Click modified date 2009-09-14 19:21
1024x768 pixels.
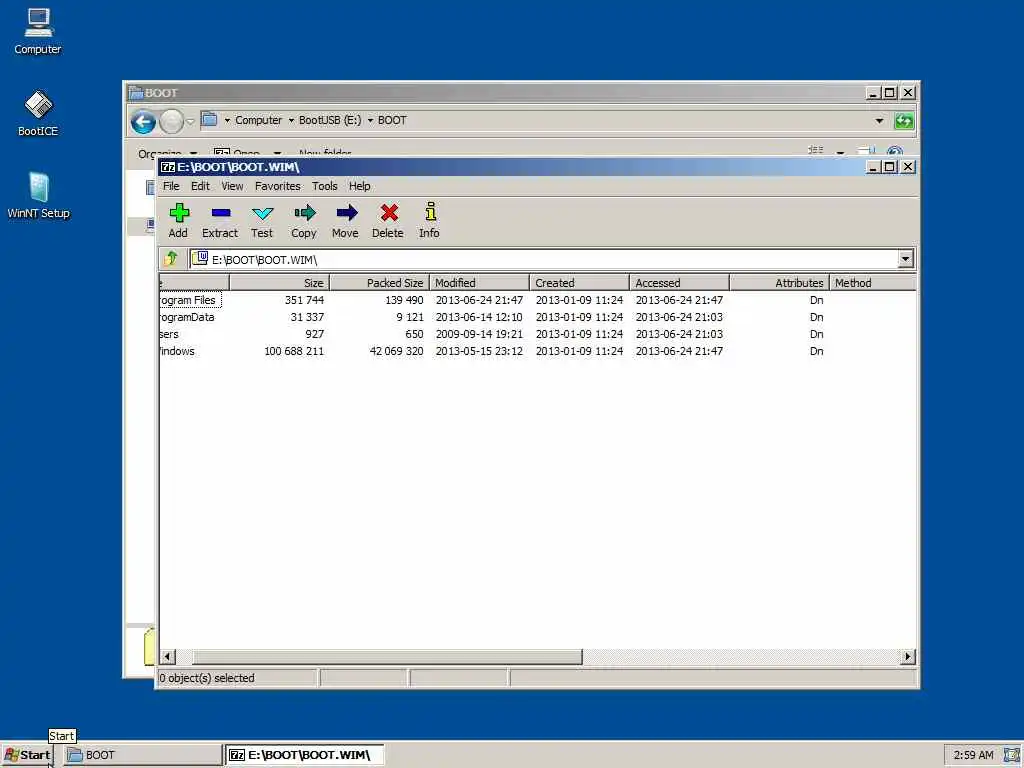(479, 334)
